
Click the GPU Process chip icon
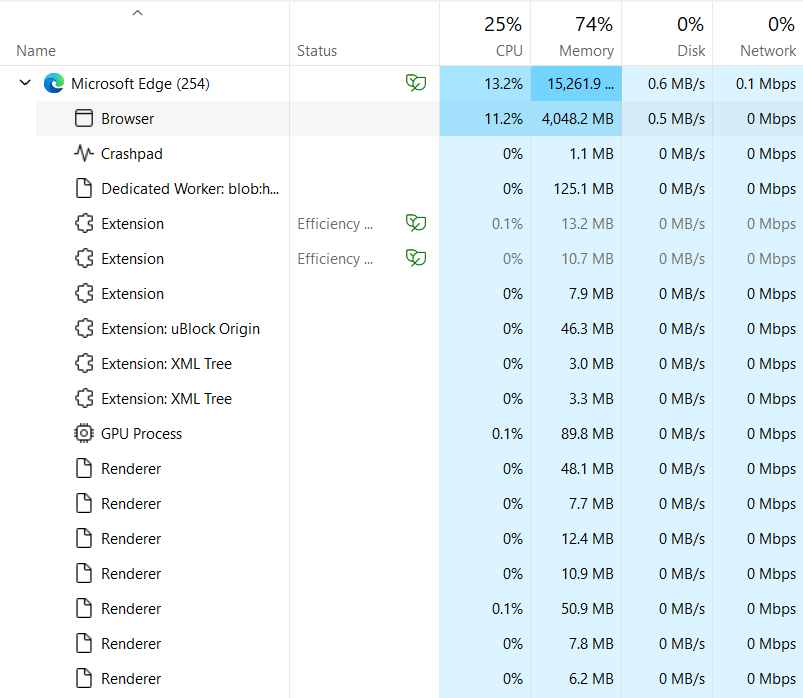(x=84, y=433)
